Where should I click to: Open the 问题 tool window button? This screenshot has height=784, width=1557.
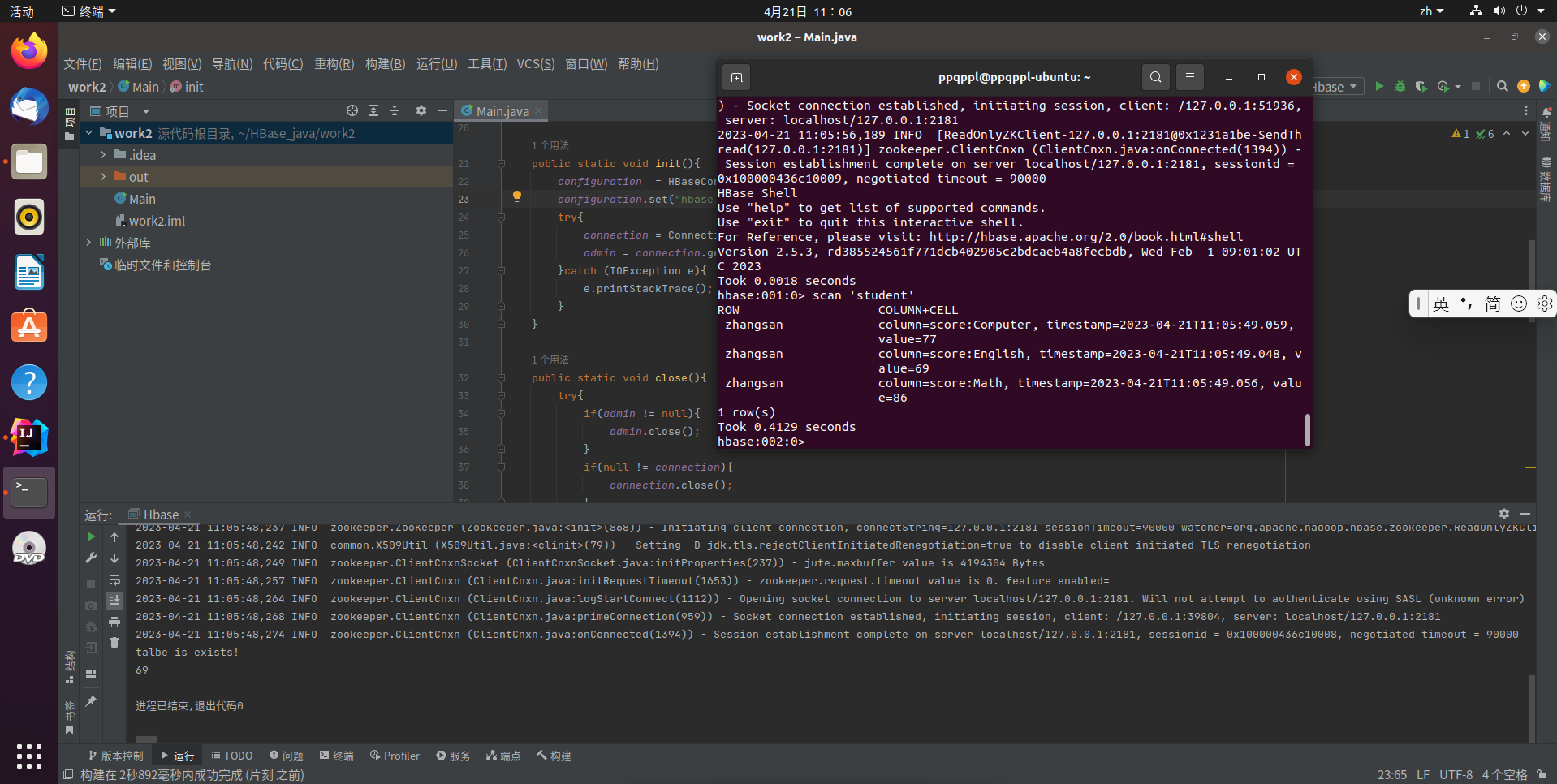(287, 756)
